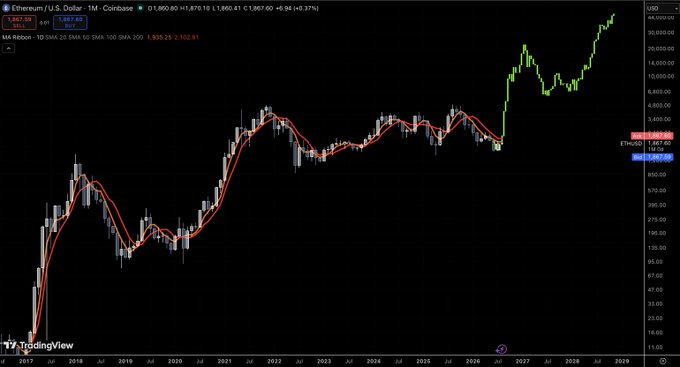Screen dimensions: 680x367
Task: Click the SMA value 2,102.81
Action: [x=186, y=37]
